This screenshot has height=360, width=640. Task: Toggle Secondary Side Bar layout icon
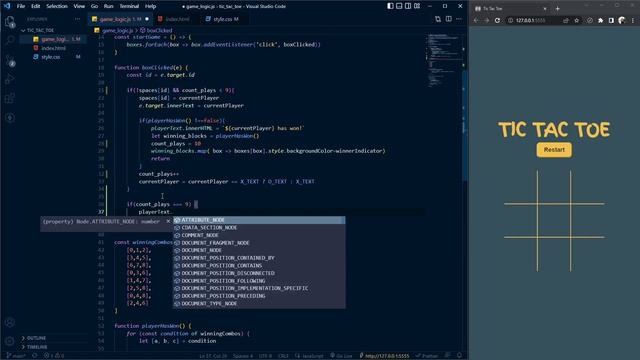coord(408,6)
